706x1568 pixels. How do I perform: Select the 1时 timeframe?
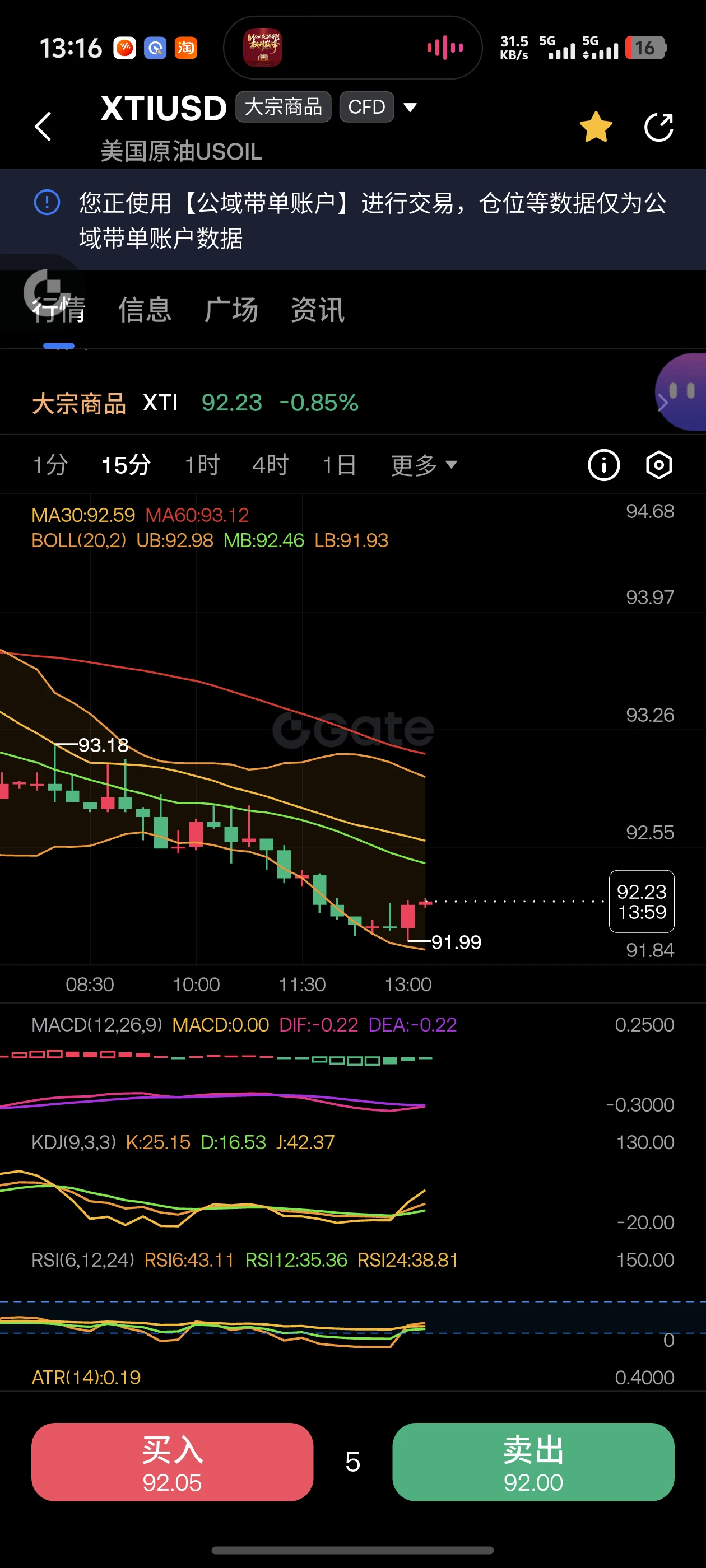pyautogui.click(x=202, y=465)
